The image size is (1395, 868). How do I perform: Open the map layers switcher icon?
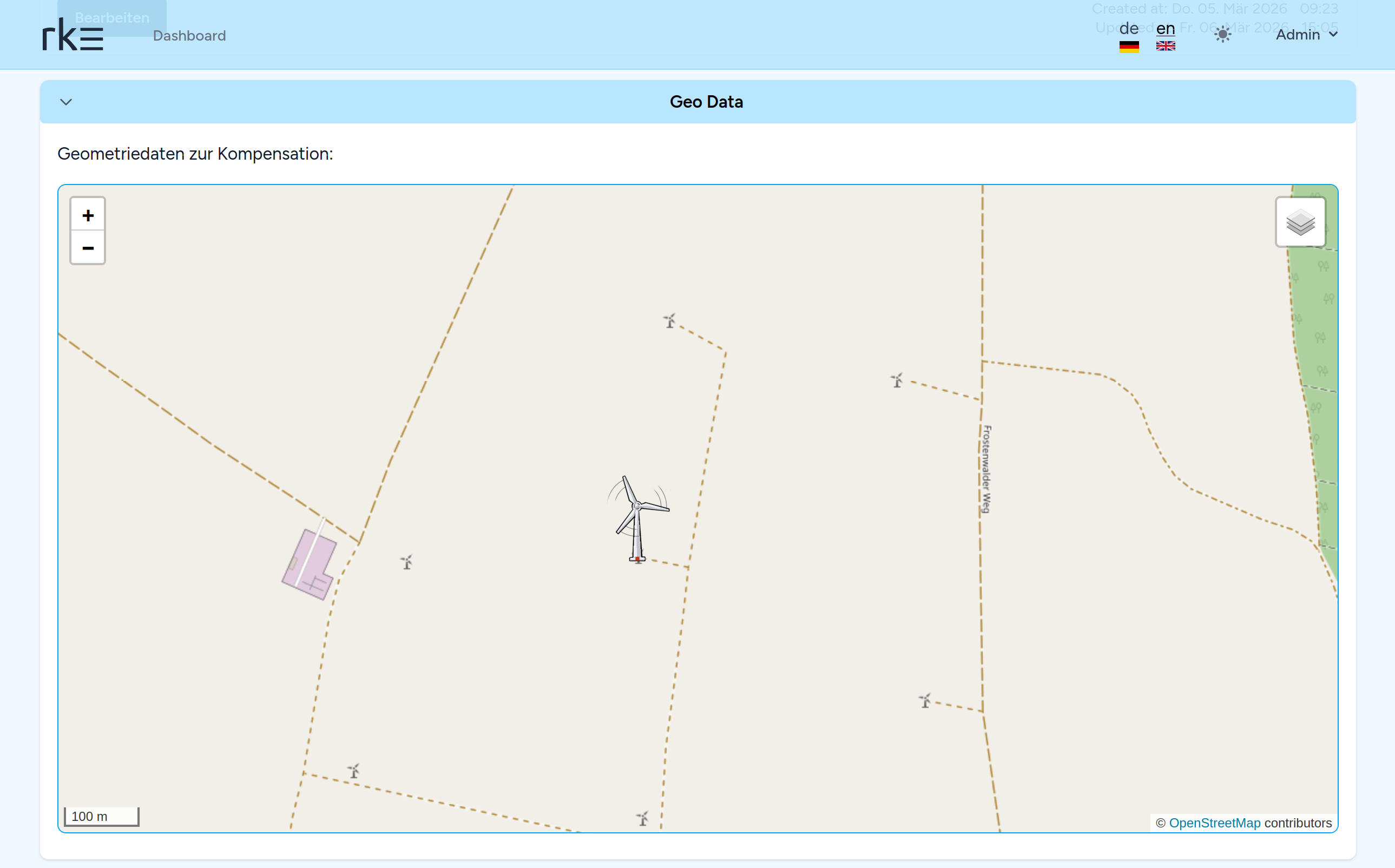[1301, 222]
